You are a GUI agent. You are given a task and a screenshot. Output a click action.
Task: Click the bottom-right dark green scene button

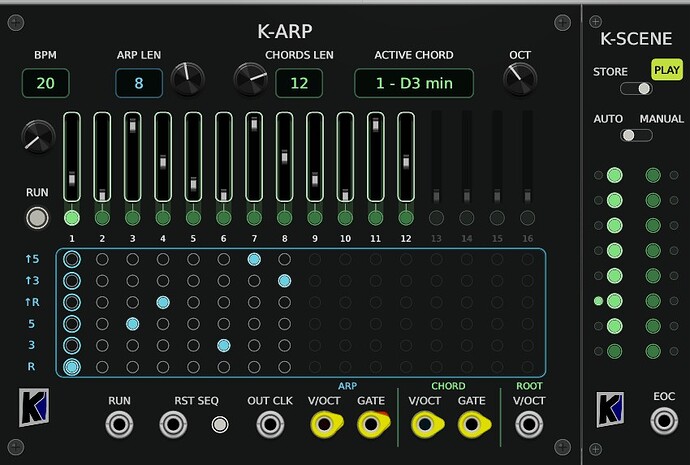point(653,351)
